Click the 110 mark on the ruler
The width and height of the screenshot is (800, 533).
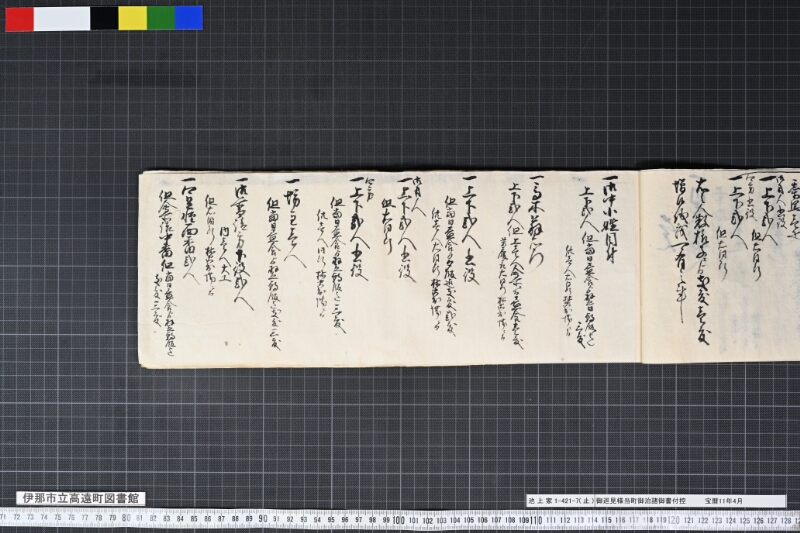pos(536,520)
